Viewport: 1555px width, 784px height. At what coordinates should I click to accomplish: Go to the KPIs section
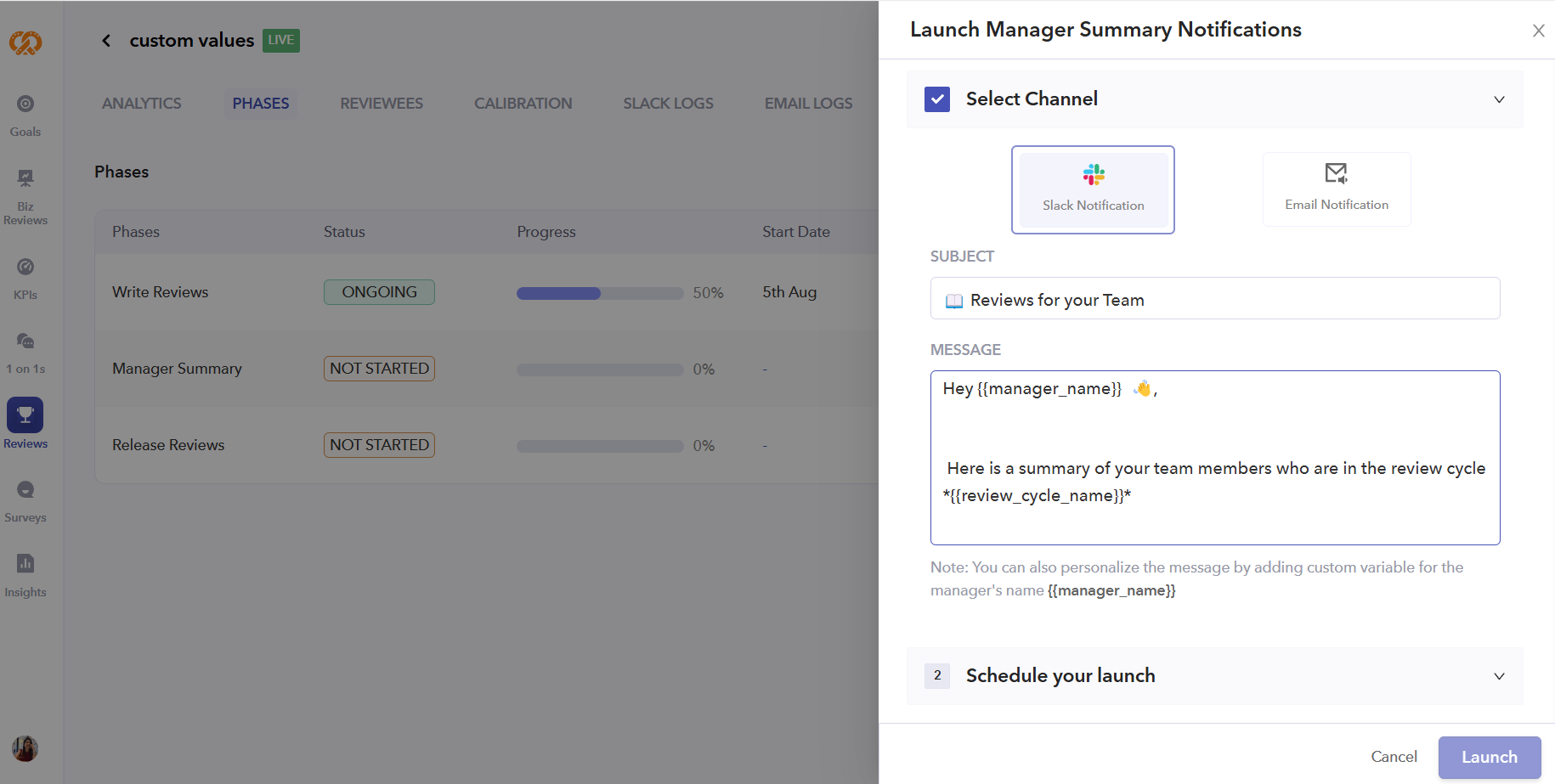[x=25, y=278]
